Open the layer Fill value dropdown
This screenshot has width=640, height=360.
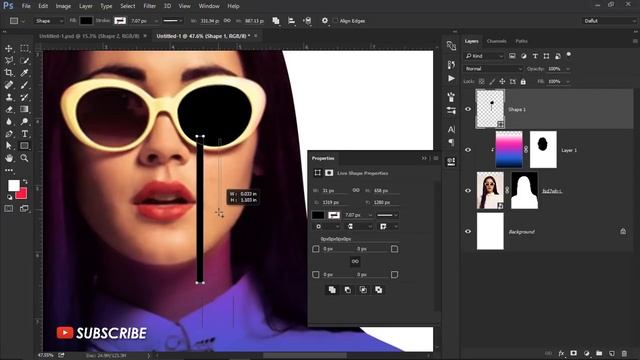(x=568, y=82)
